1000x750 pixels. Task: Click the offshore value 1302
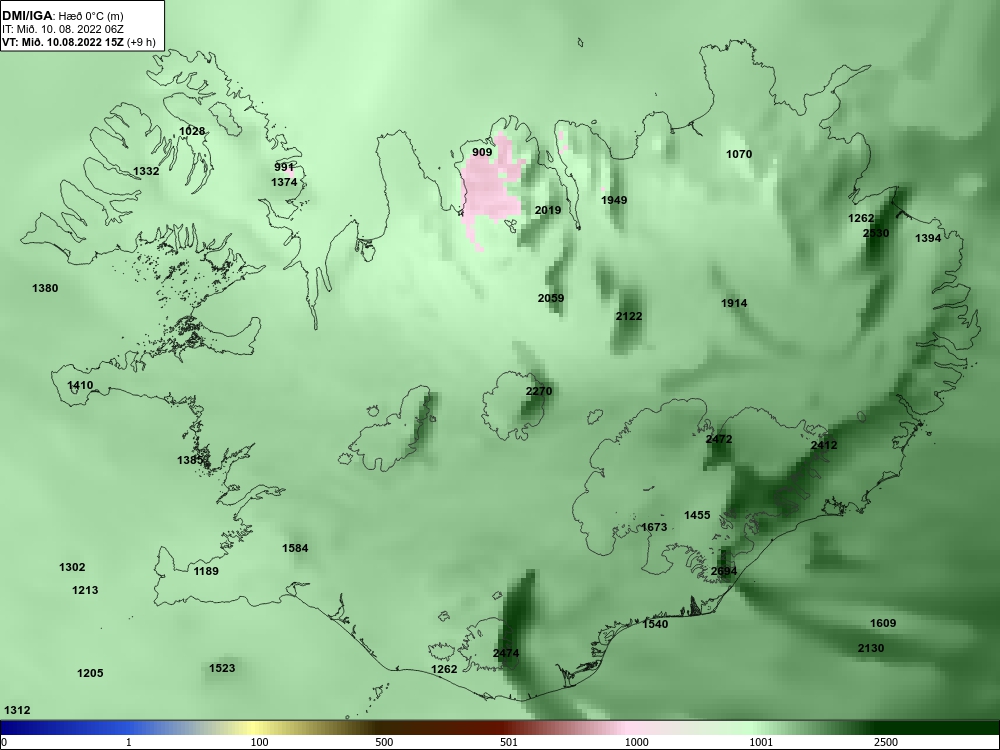point(72,568)
